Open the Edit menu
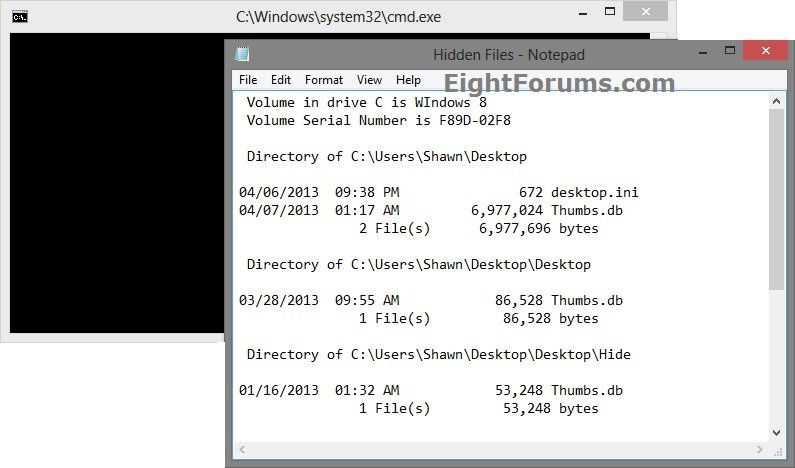 tap(281, 80)
